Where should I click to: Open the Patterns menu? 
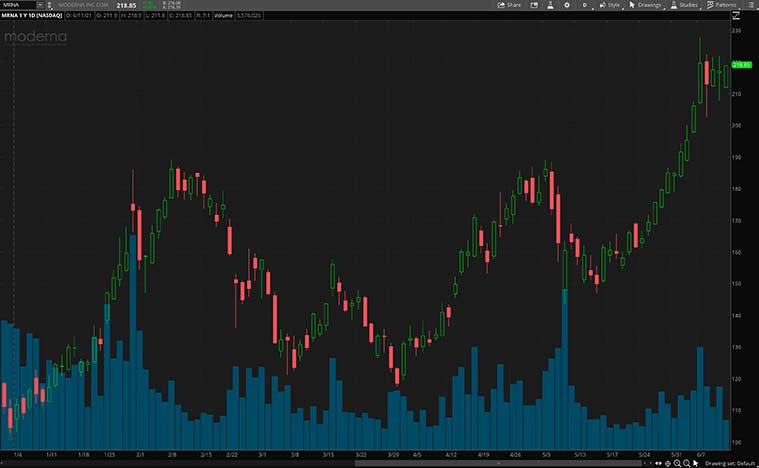[721, 5]
